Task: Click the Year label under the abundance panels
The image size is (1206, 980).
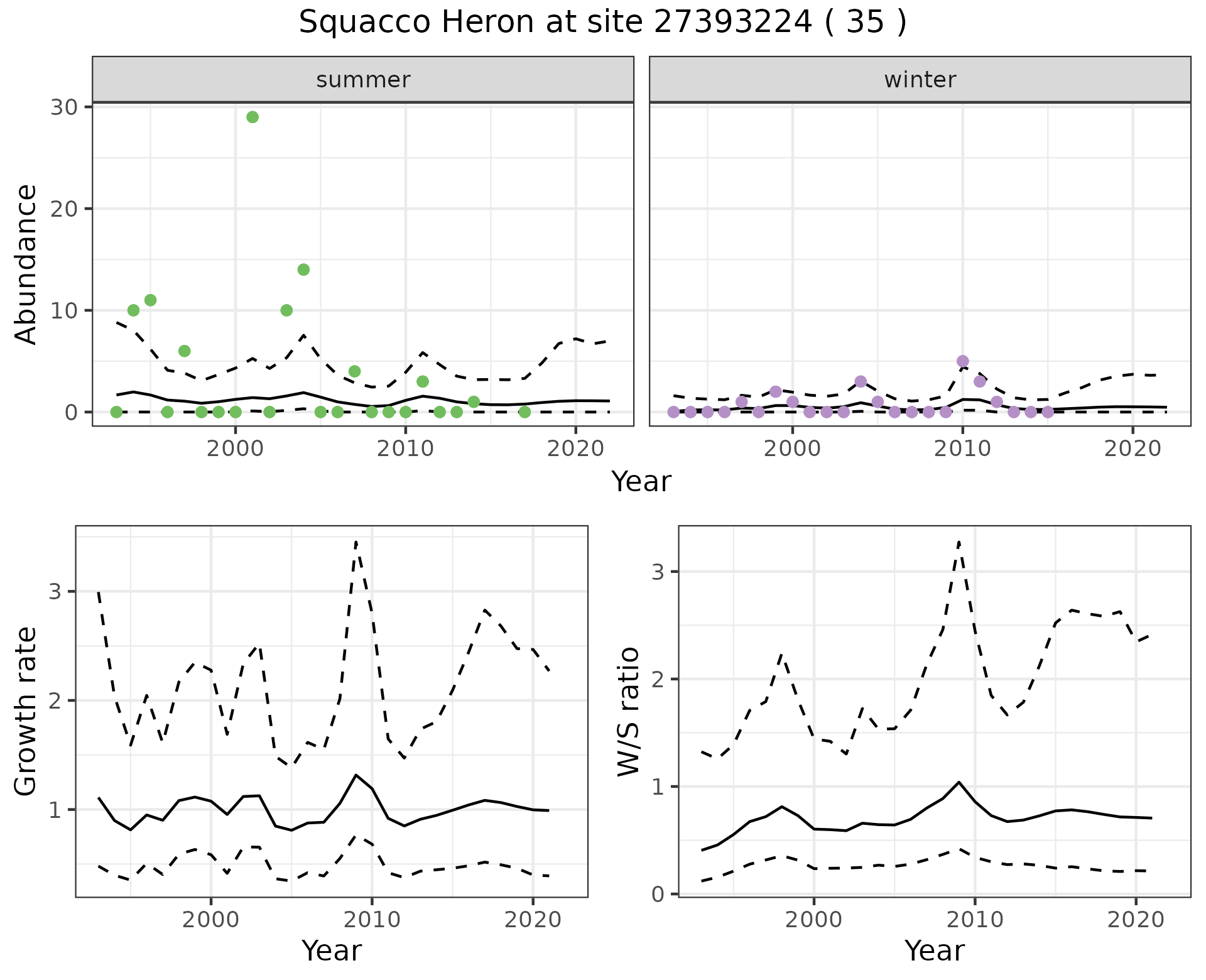Action: (641, 482)
